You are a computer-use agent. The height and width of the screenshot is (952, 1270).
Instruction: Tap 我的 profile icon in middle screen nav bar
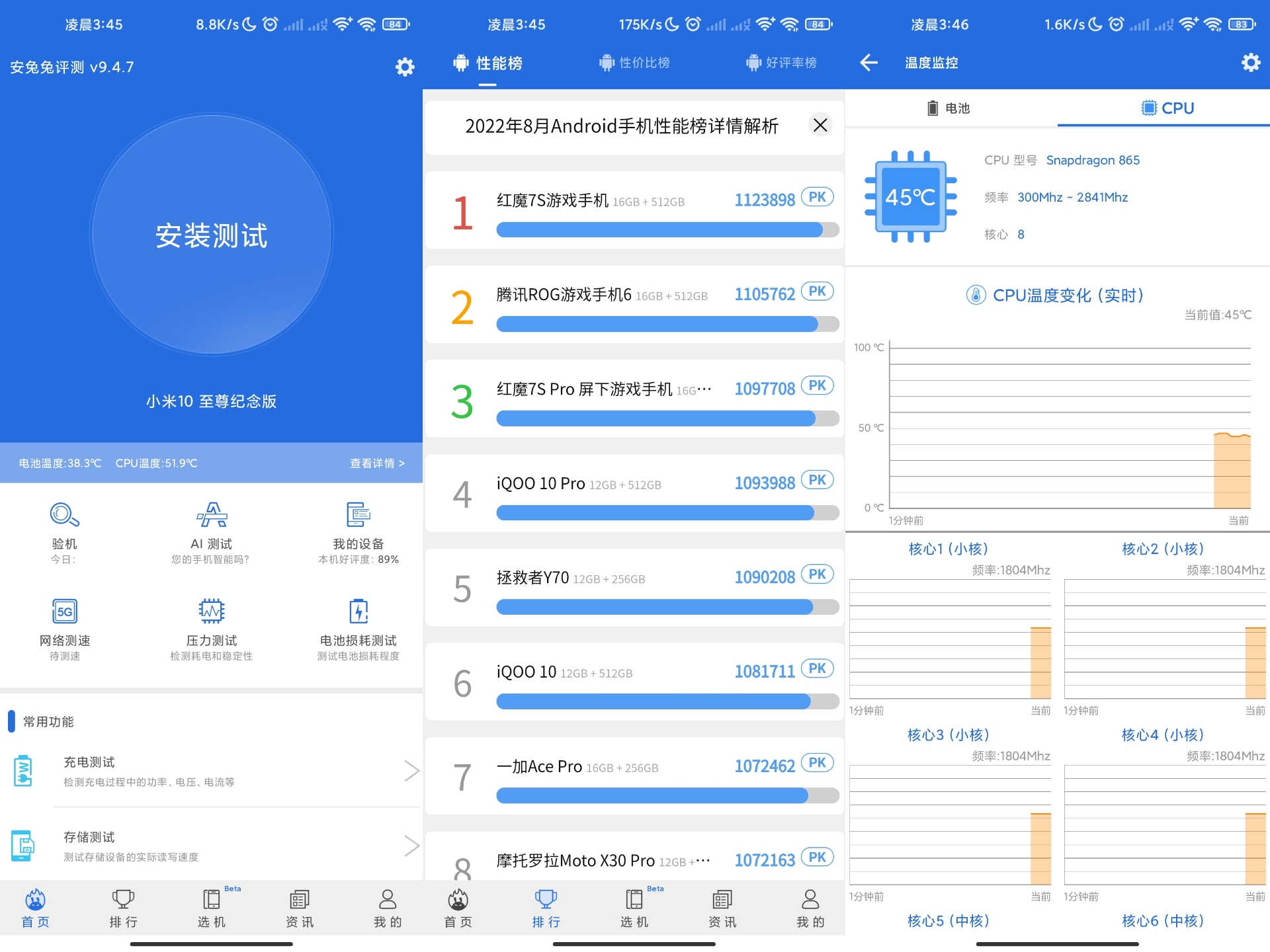810,900
